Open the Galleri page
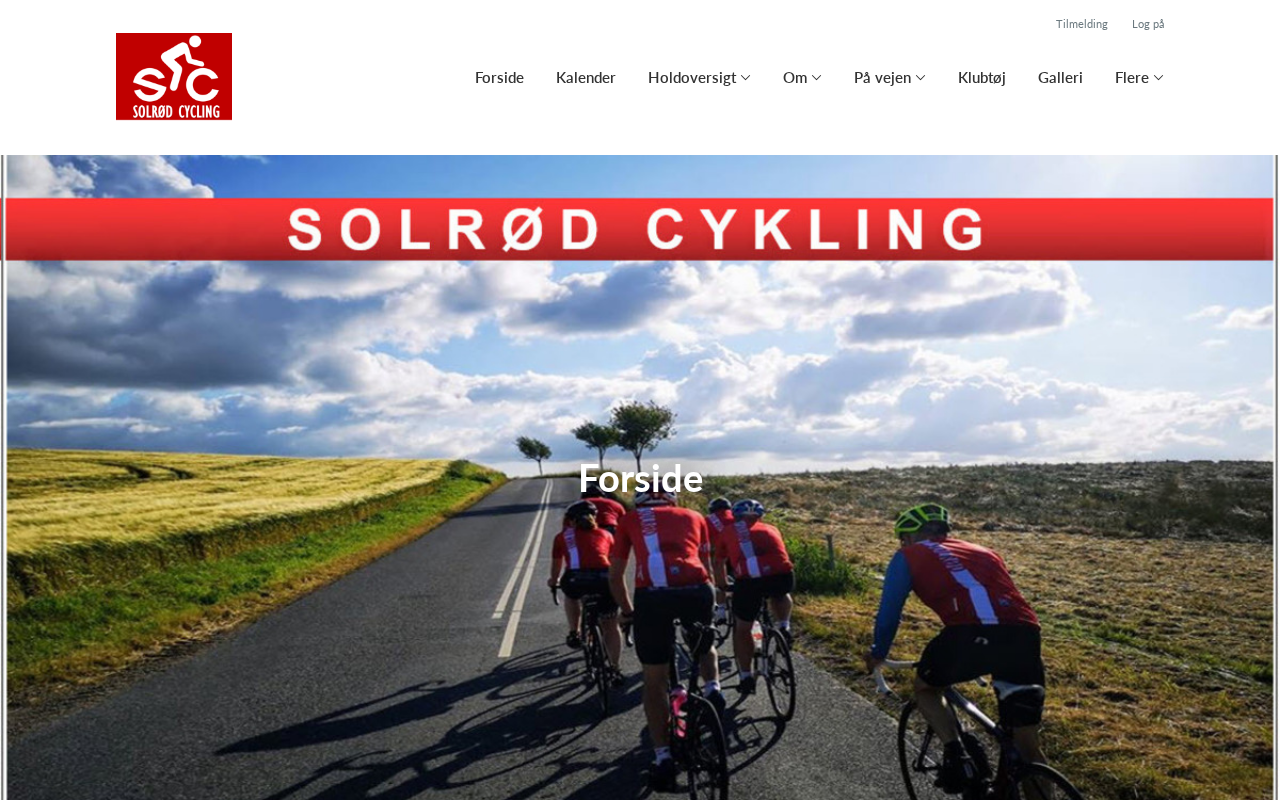 1060,77
